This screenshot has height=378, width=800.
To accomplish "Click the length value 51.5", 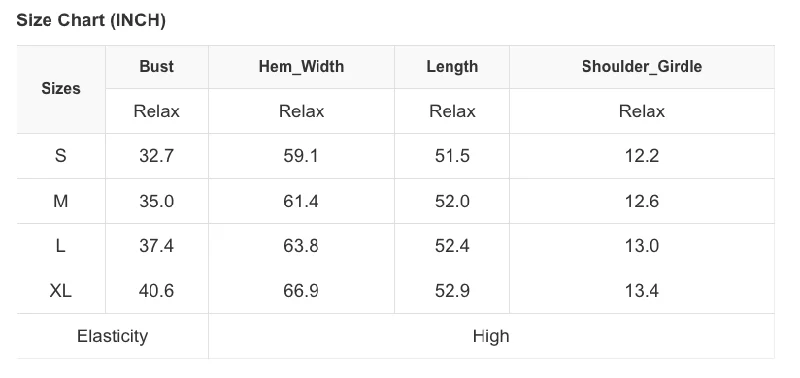I will pyautogui.click(x=452, y=156).
